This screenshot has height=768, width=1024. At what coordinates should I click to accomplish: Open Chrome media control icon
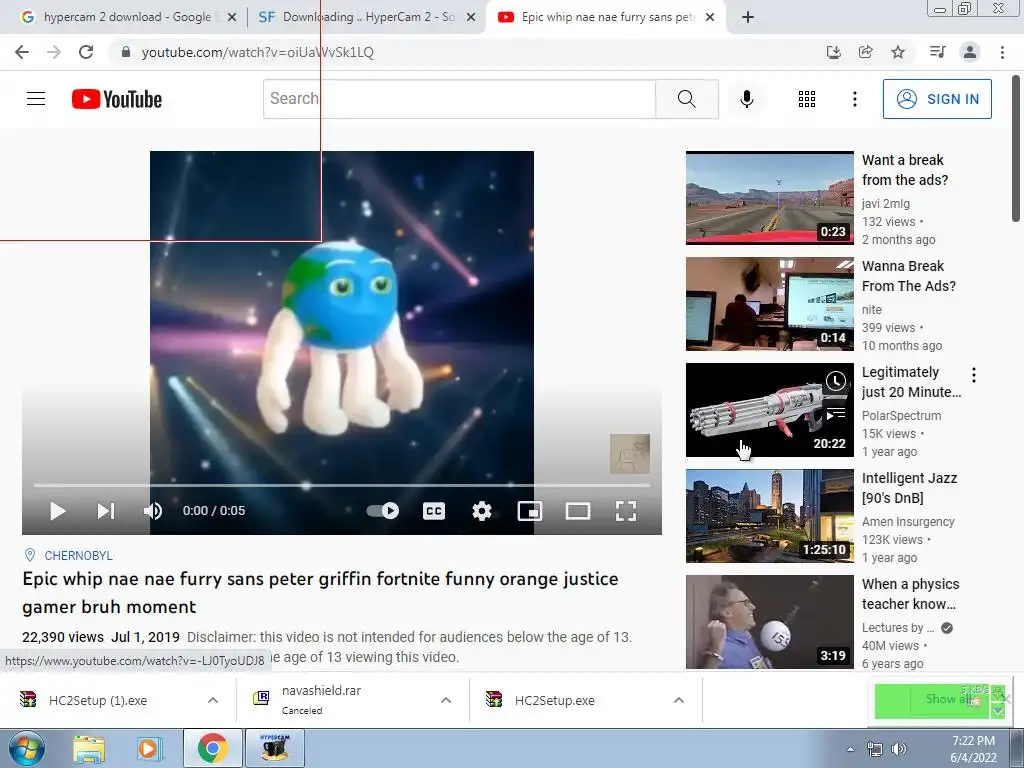(937, 52)
